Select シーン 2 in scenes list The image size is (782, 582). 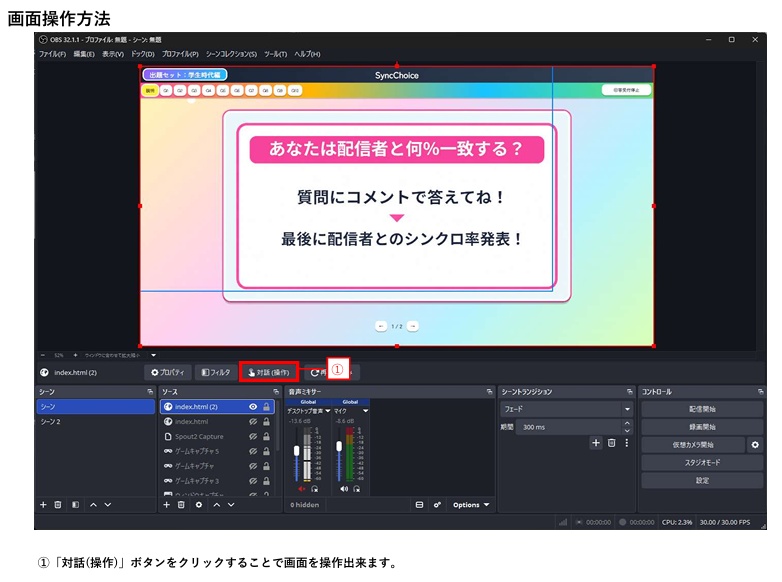point(96,422)
